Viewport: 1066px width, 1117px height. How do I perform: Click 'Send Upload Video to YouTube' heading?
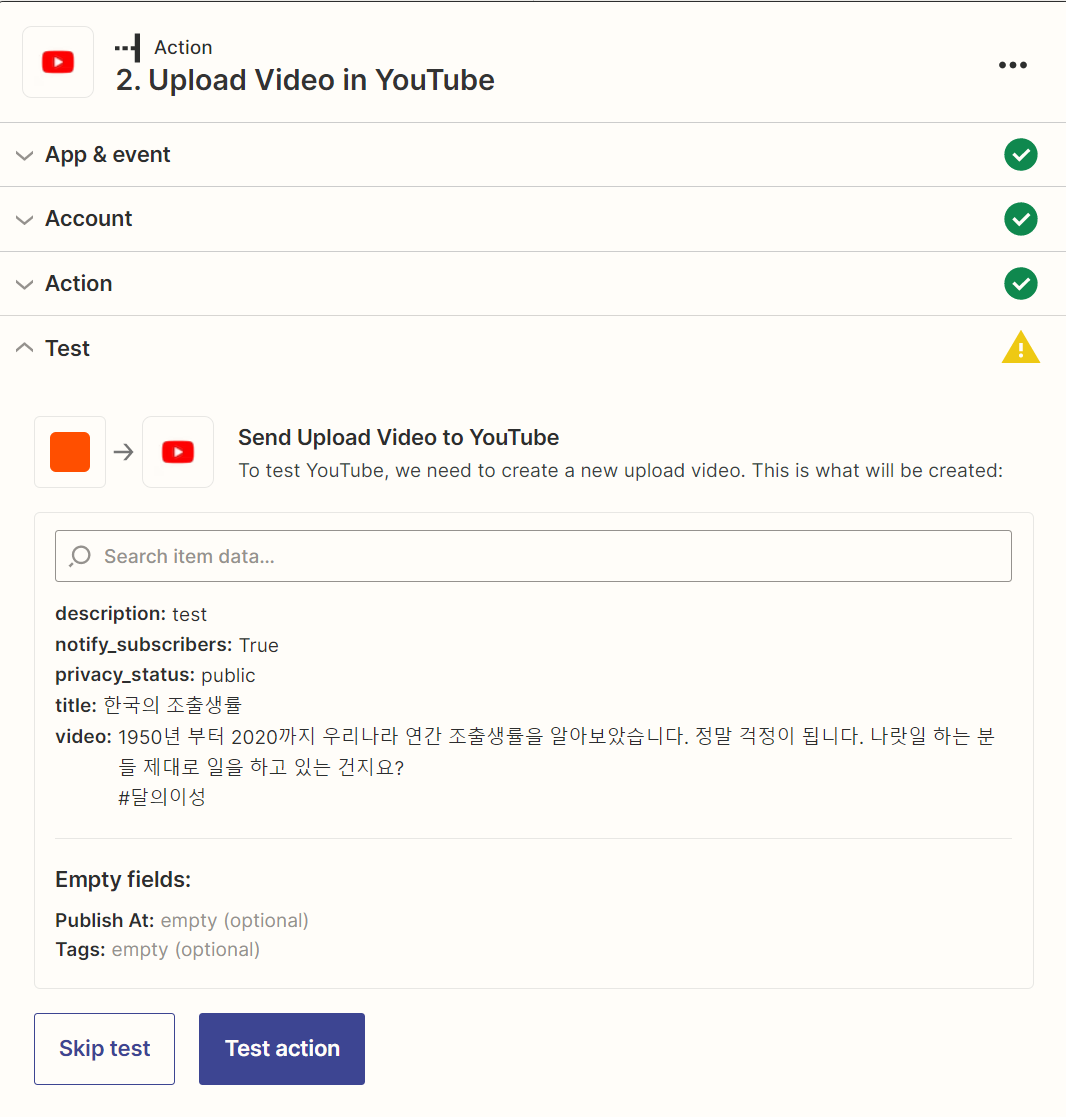pos(398,437)
